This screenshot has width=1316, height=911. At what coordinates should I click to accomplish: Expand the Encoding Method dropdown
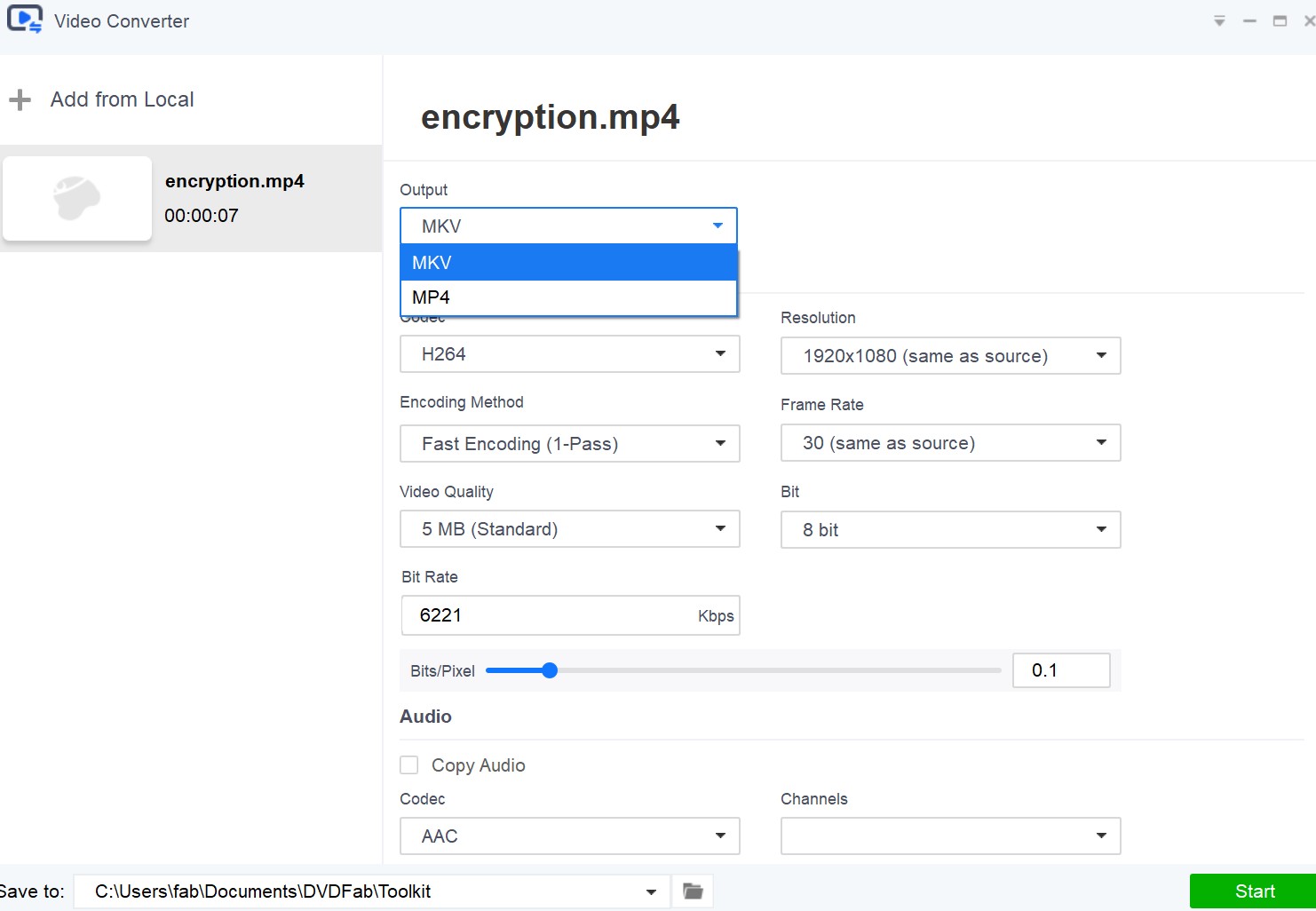[x=569, y=444]
